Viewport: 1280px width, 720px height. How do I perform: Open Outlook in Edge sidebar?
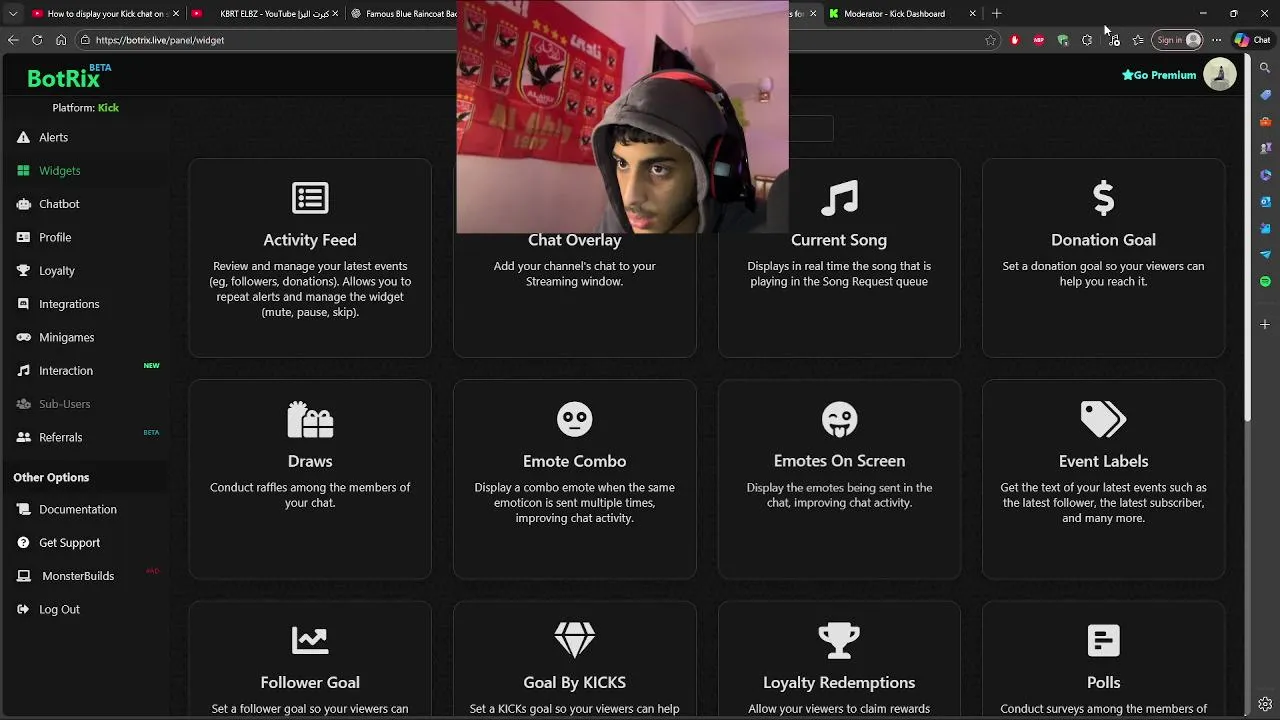click(1265, 202)
